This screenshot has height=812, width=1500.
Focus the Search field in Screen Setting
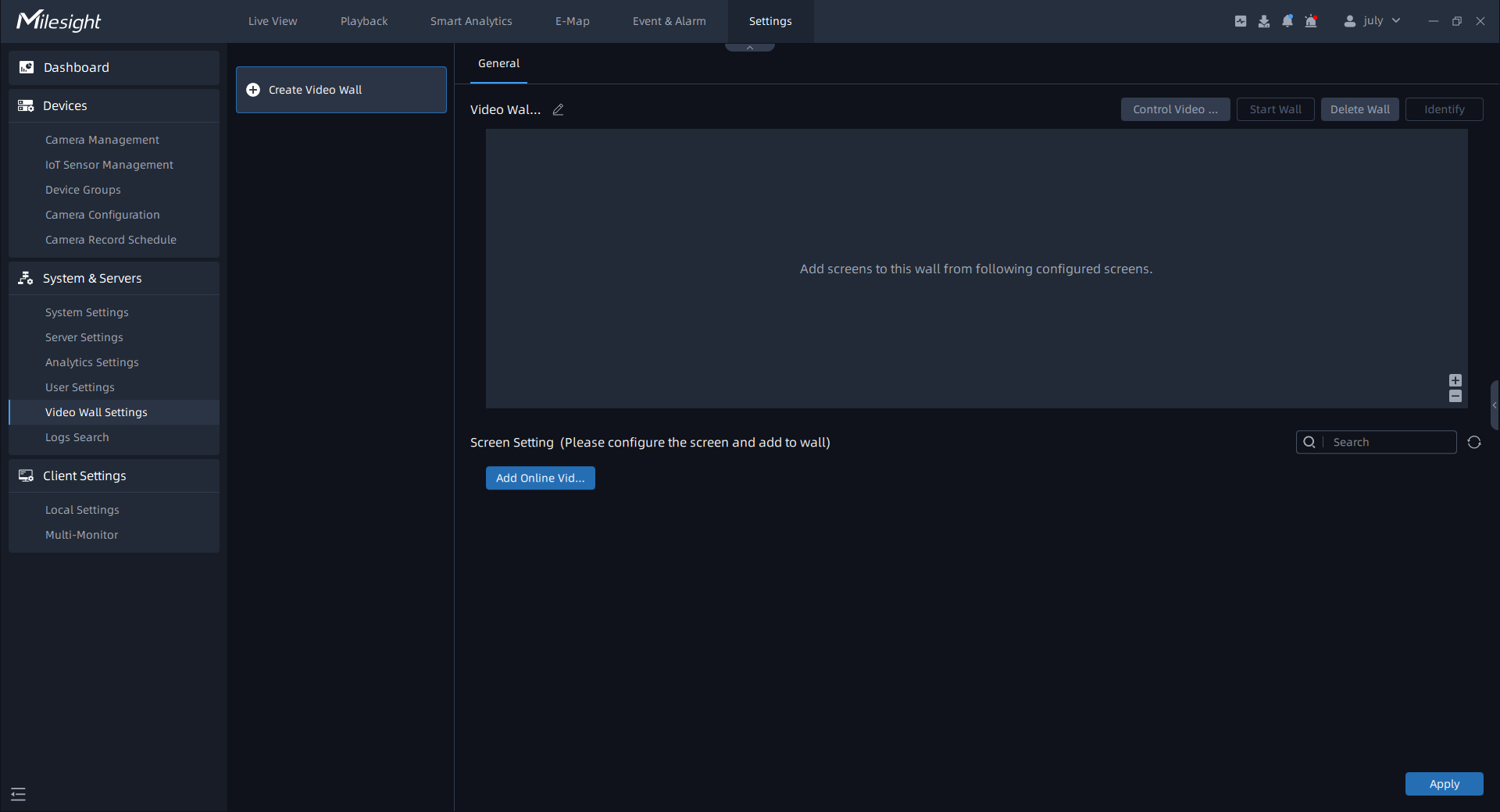[1391, 442]
